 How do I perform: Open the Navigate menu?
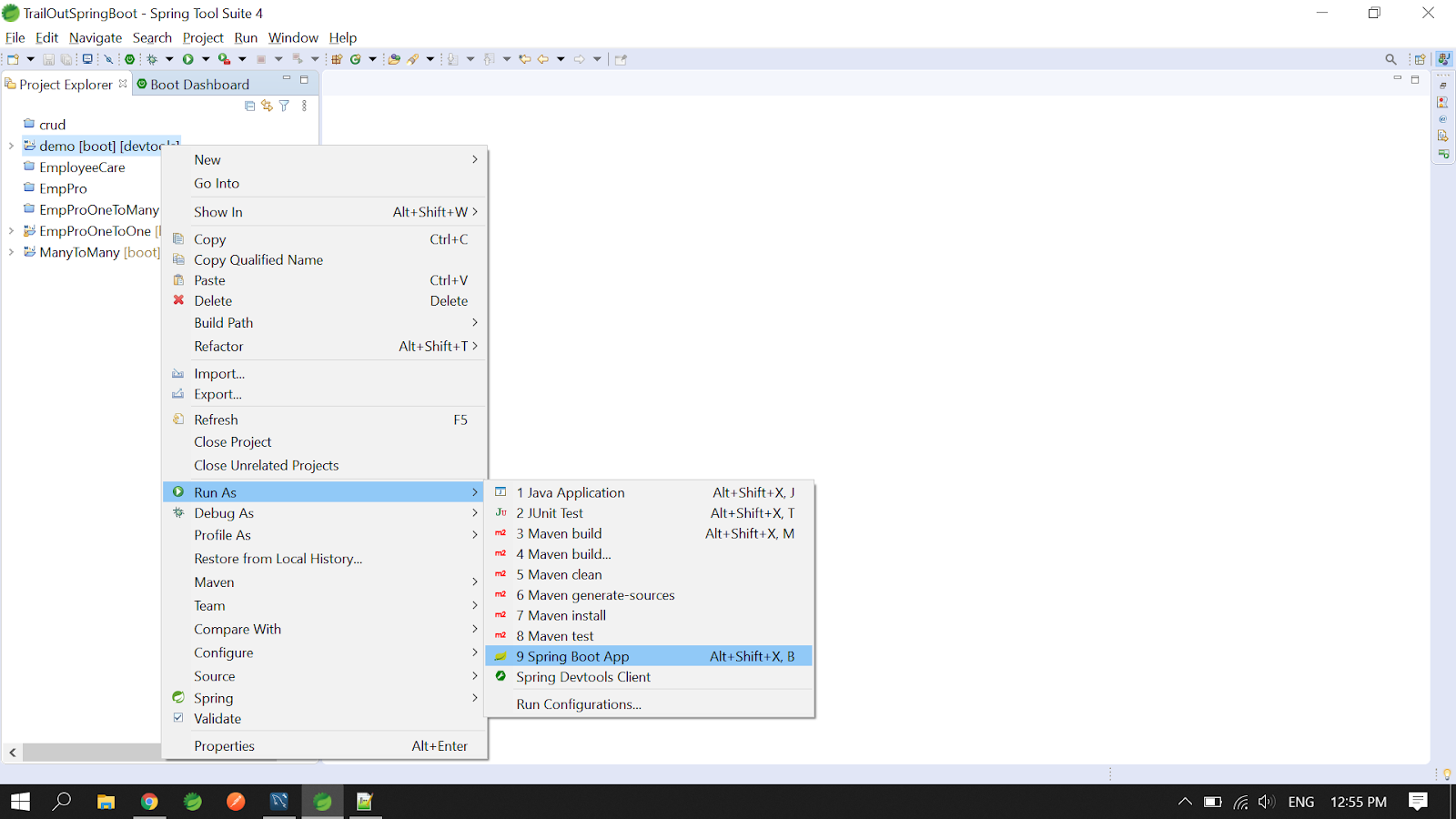click(96, 37)
